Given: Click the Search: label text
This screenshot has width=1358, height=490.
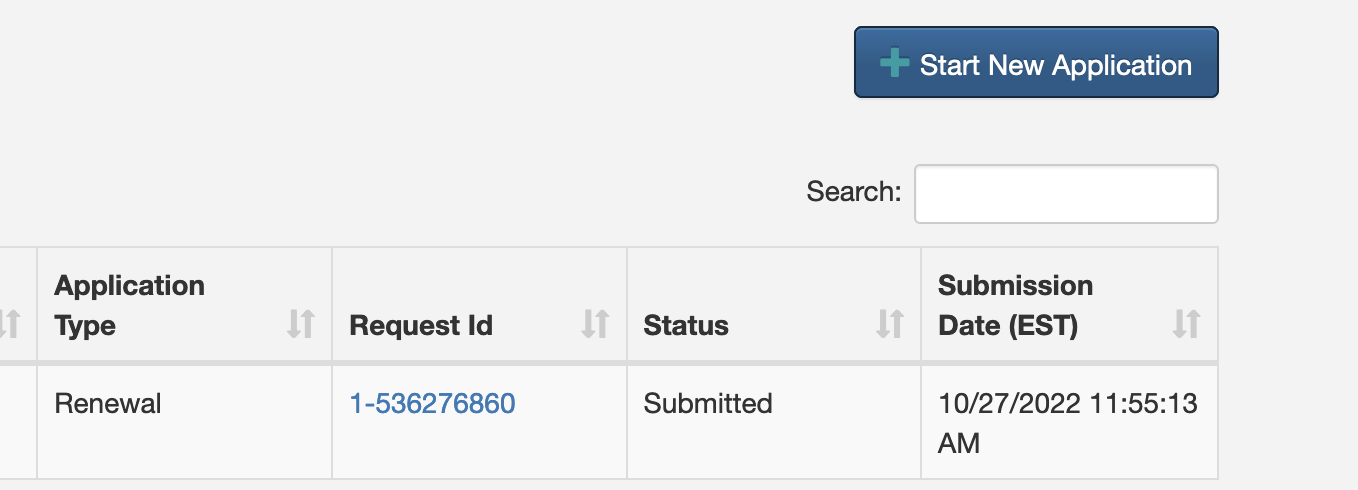Looking at the screenshot, I should [x=854, y=191].
